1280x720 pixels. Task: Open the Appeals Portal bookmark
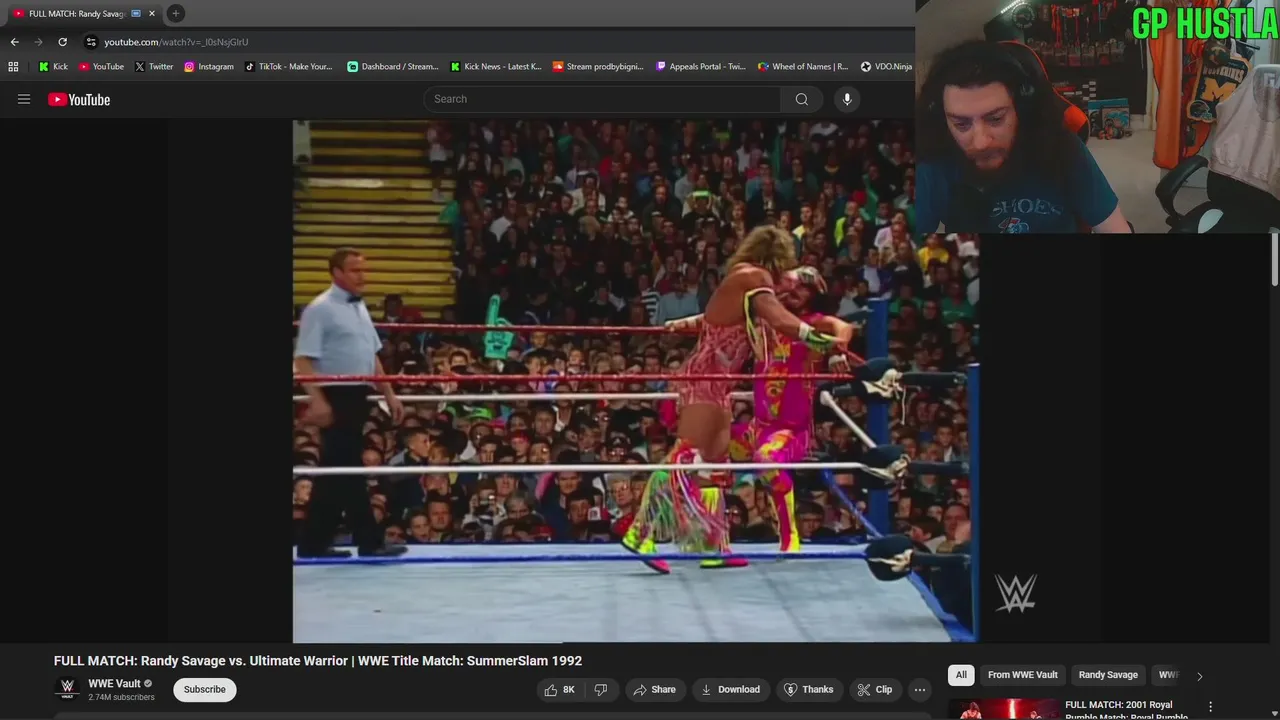[700, 67]
